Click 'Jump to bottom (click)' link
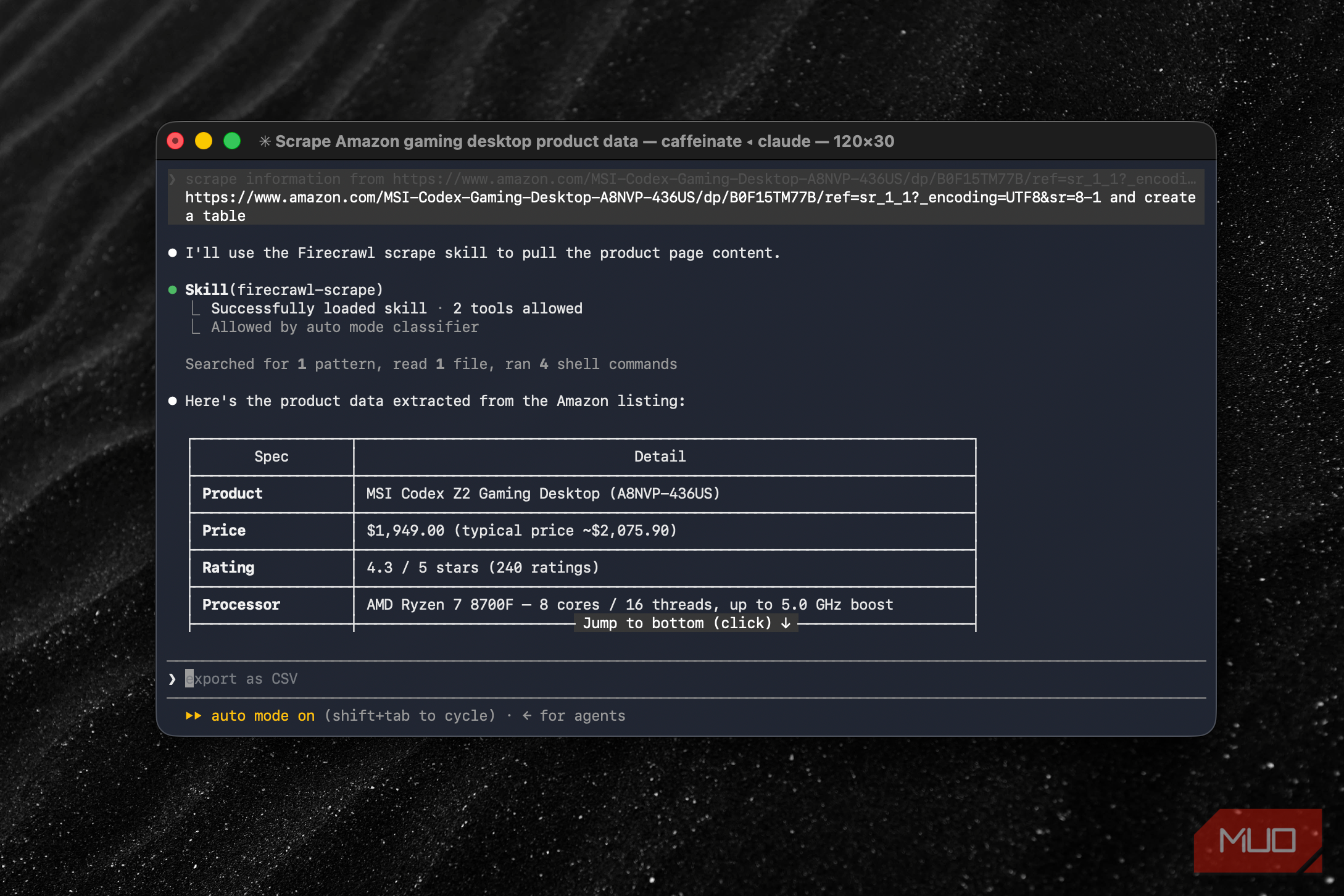The height and width of the screenshot is (896, 1344). click(x=686, y=623)
